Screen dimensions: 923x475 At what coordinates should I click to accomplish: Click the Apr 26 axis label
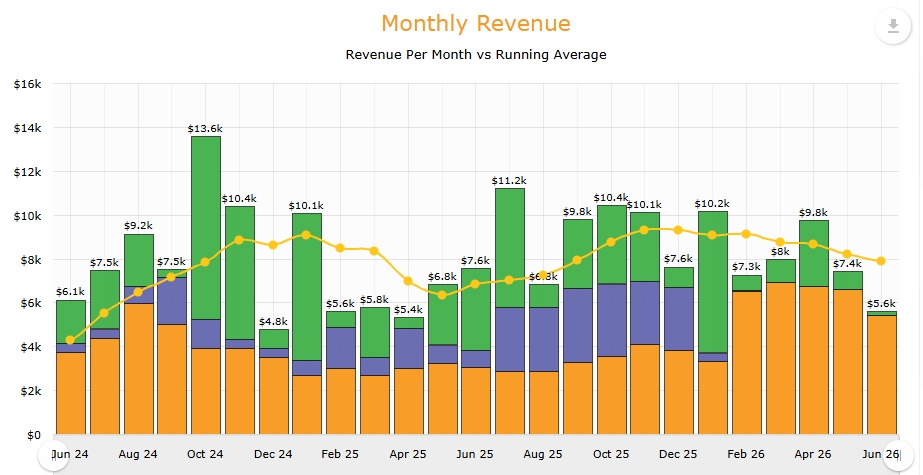813,454
